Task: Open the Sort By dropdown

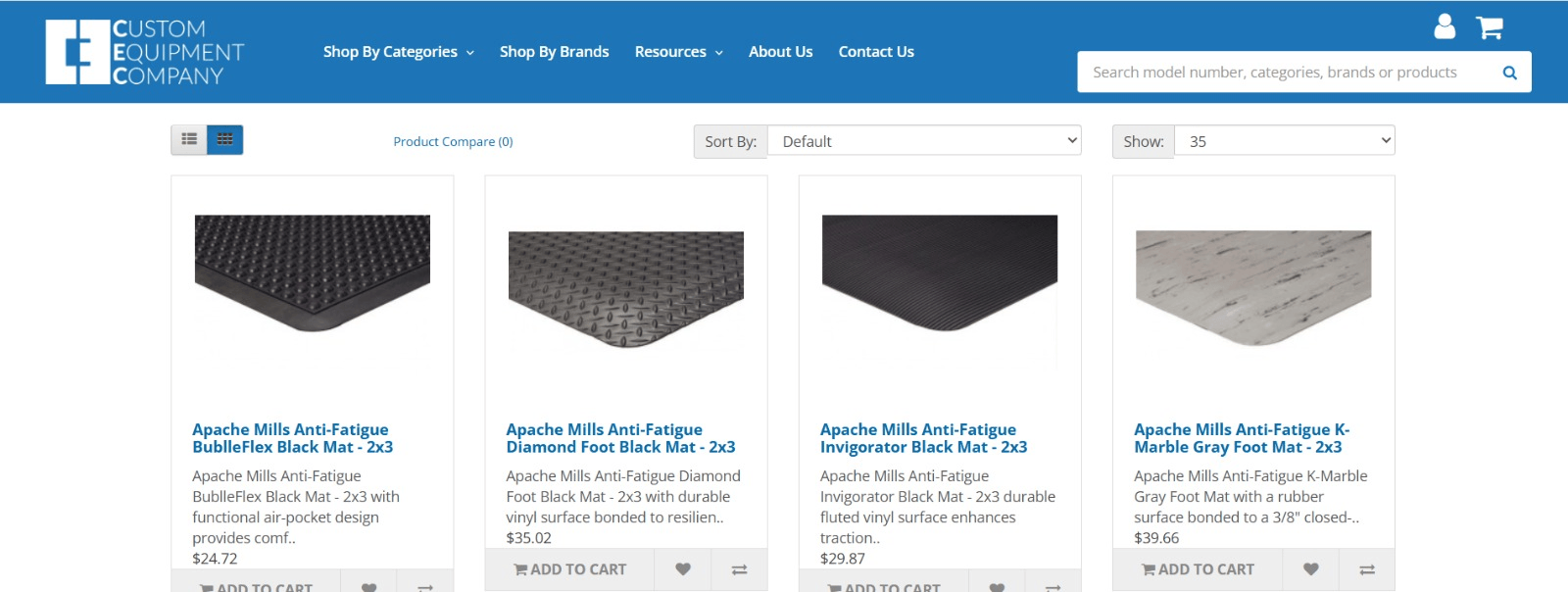Action: point(923,141)
